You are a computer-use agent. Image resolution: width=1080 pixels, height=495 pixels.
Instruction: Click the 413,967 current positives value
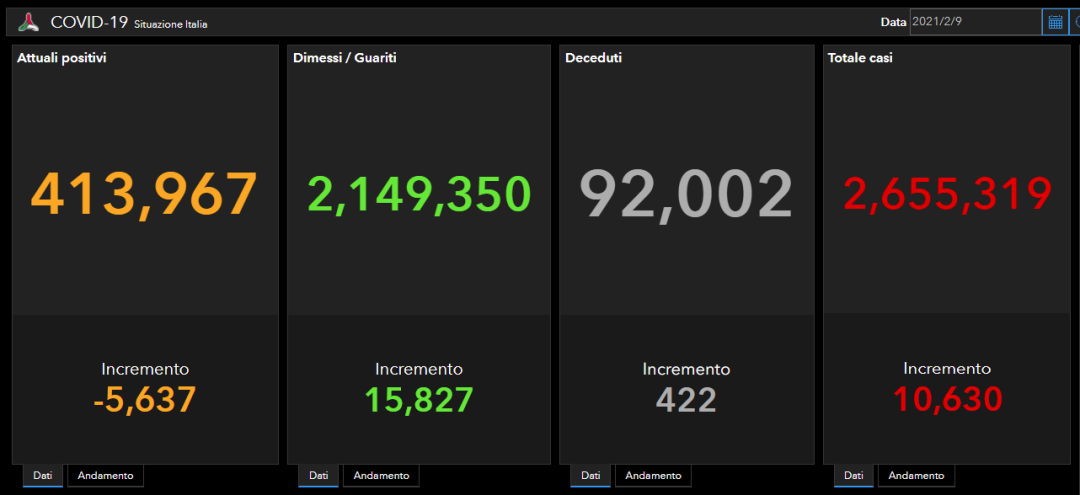pos(144,195)
